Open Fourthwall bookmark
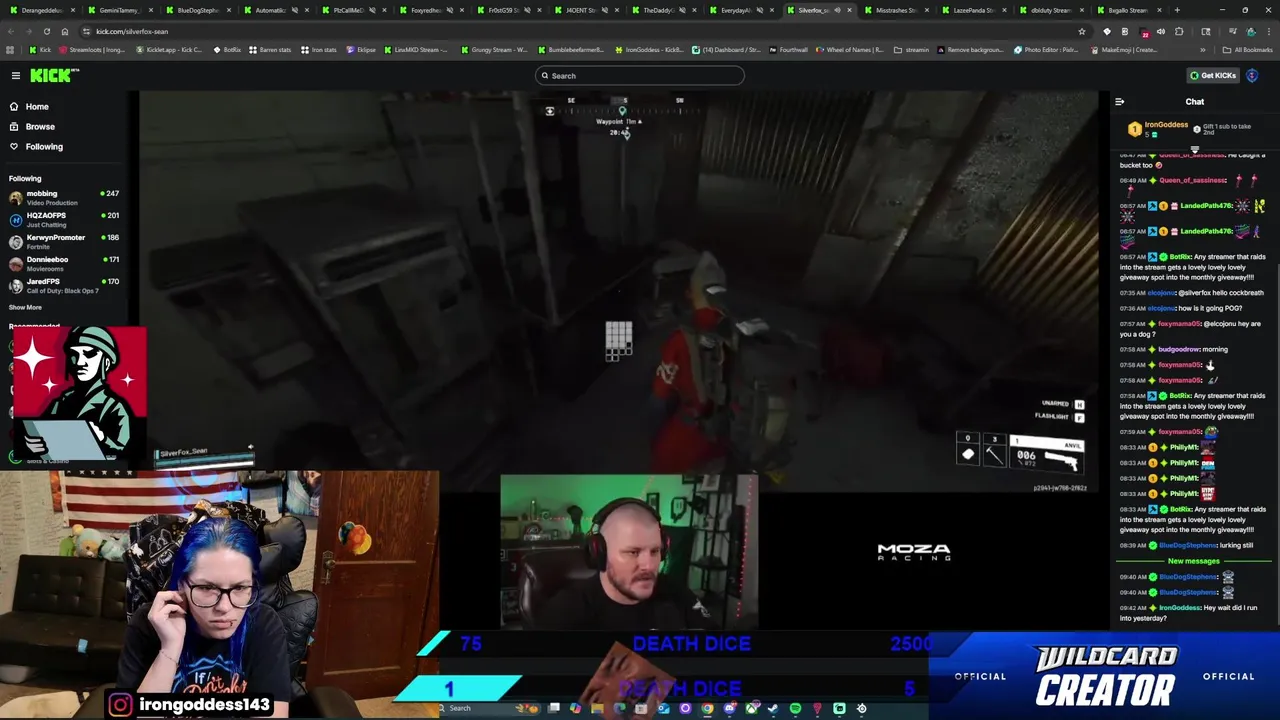1280x720 pixels. click(788, 50)
